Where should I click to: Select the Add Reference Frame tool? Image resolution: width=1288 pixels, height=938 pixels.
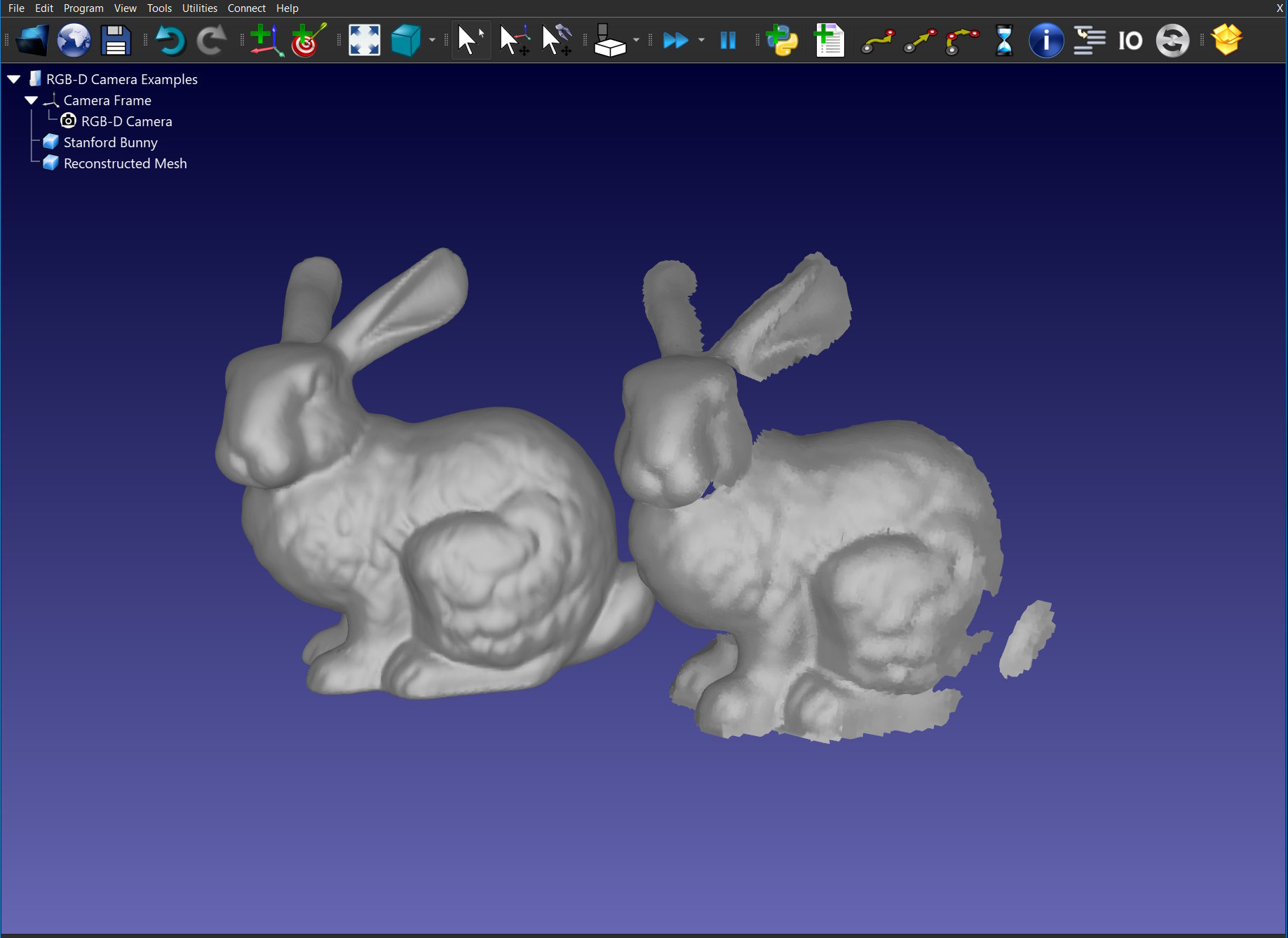[x=266, y=40]
